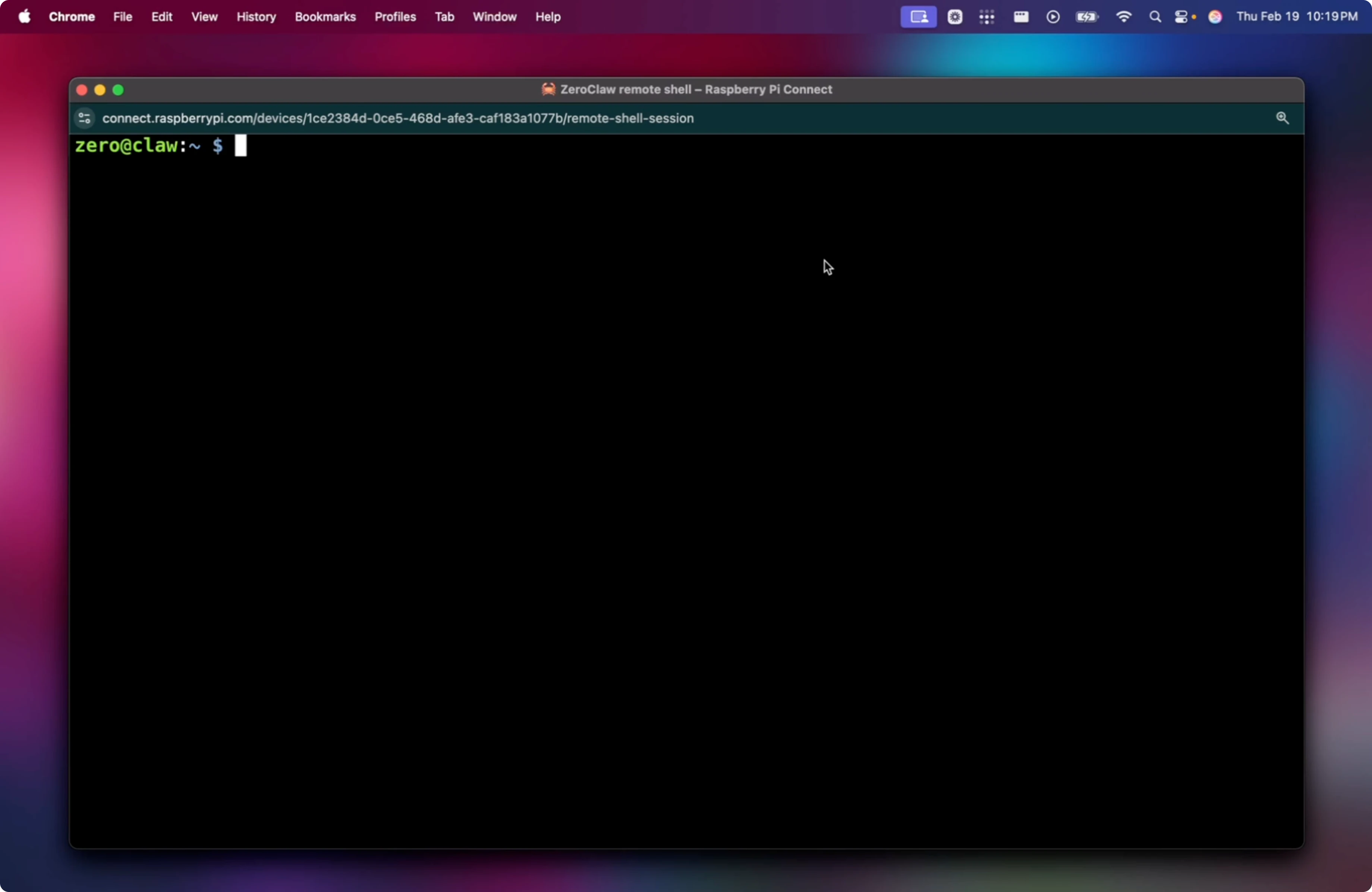Screen dimensions: 1372x892
Task: Click the dotted grid menu bar icon
Action: [986, 17]
